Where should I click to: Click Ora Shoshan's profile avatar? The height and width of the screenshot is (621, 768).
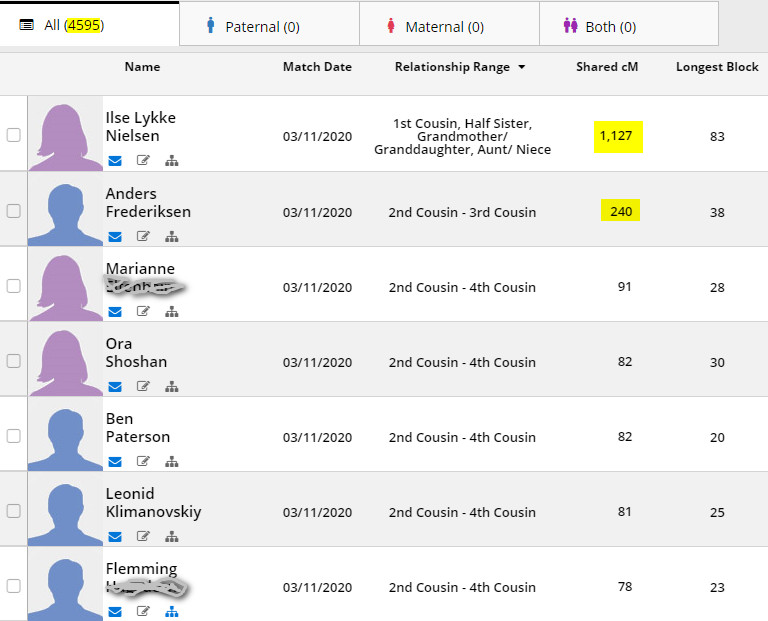click(65, 359)
